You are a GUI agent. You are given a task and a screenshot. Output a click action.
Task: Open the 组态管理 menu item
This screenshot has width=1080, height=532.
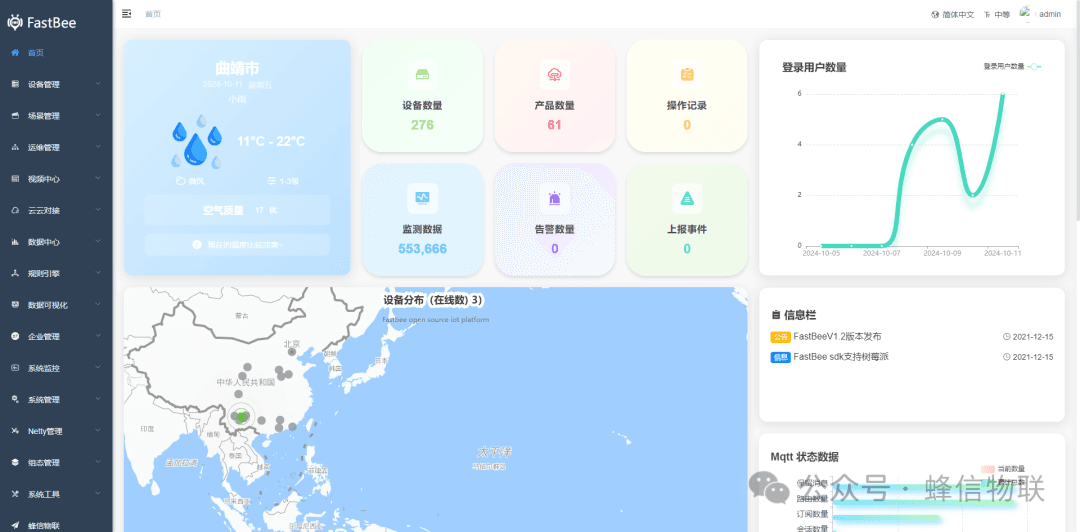pos(56,463)
